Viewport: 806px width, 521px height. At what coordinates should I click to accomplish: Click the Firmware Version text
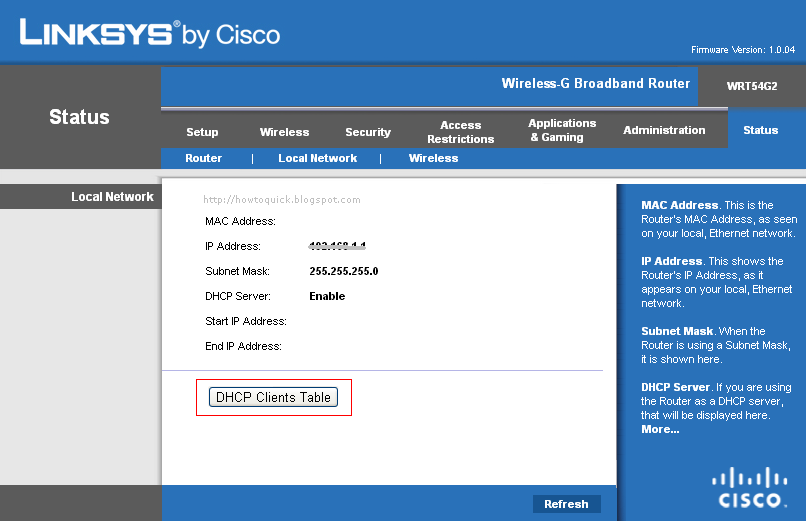743,50
